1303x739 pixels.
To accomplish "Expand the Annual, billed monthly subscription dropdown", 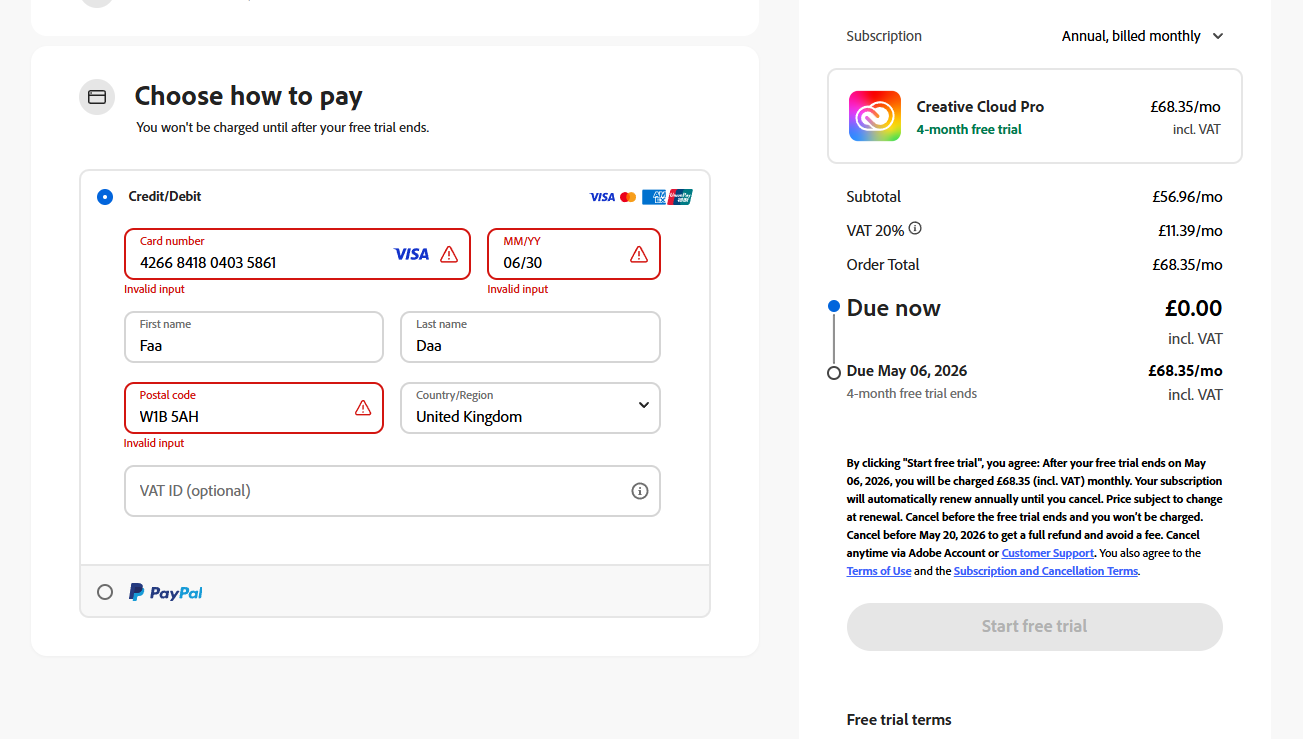I will coord(1142,36).
